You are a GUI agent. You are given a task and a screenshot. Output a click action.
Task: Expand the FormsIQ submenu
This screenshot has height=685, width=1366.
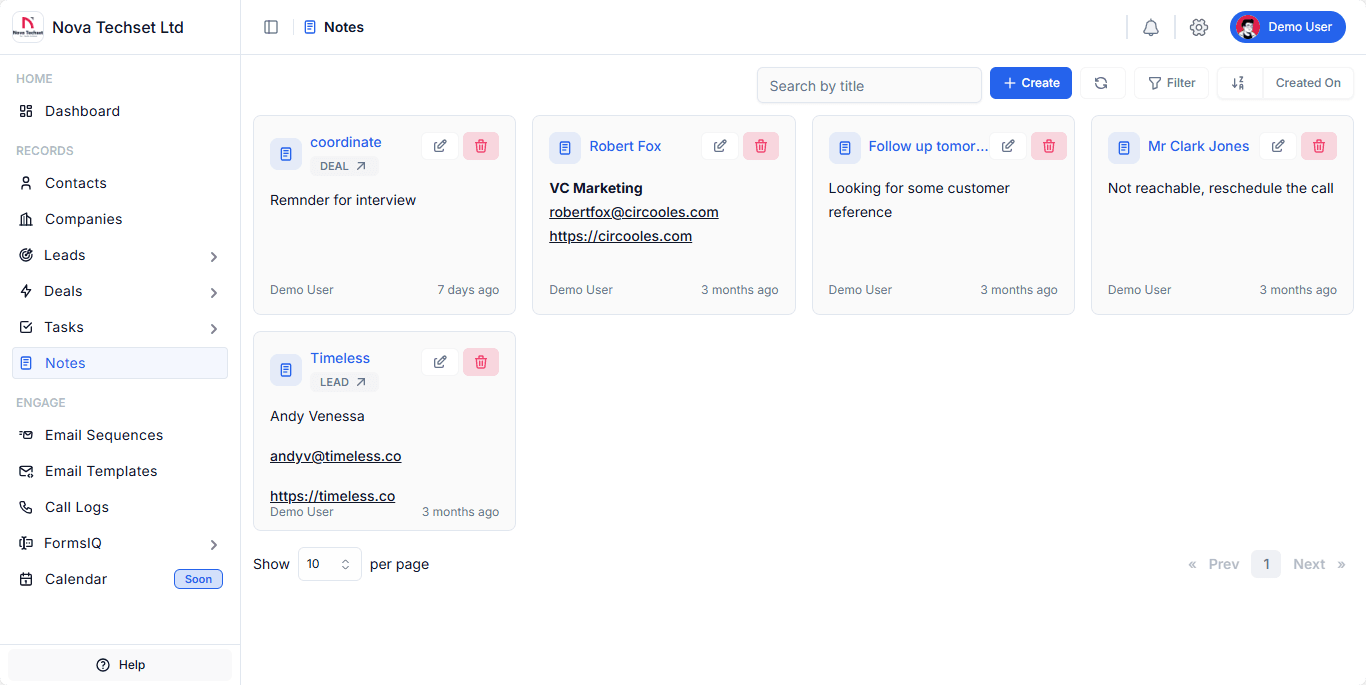coord(213,544)
